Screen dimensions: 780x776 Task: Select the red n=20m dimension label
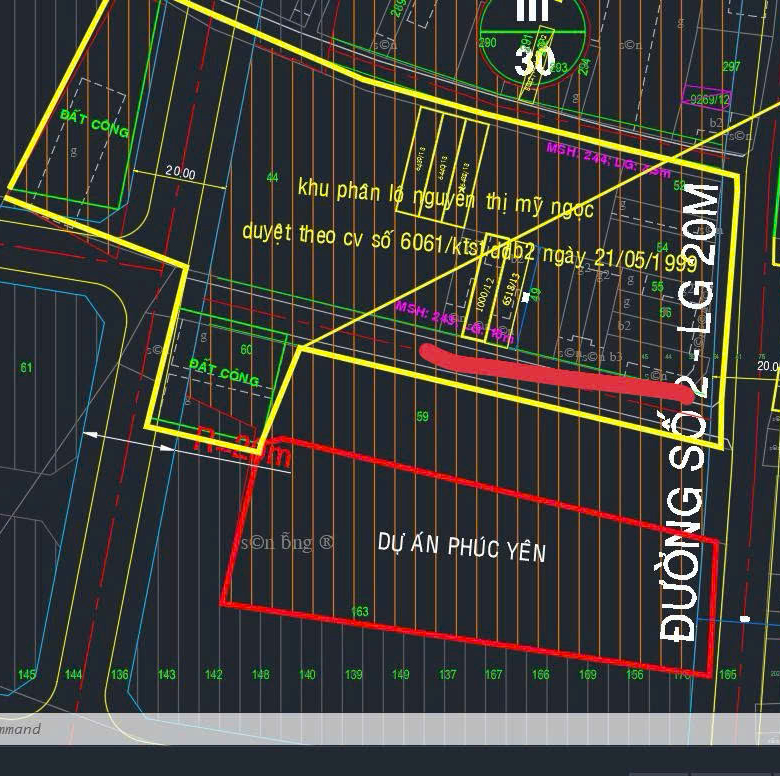[243, 446]
